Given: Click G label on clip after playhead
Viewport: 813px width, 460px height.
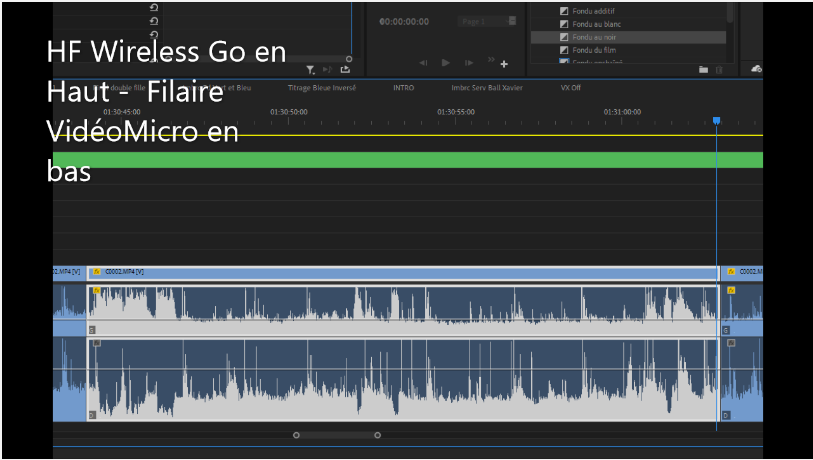Looking at the screenshot, I should point(726,330).
